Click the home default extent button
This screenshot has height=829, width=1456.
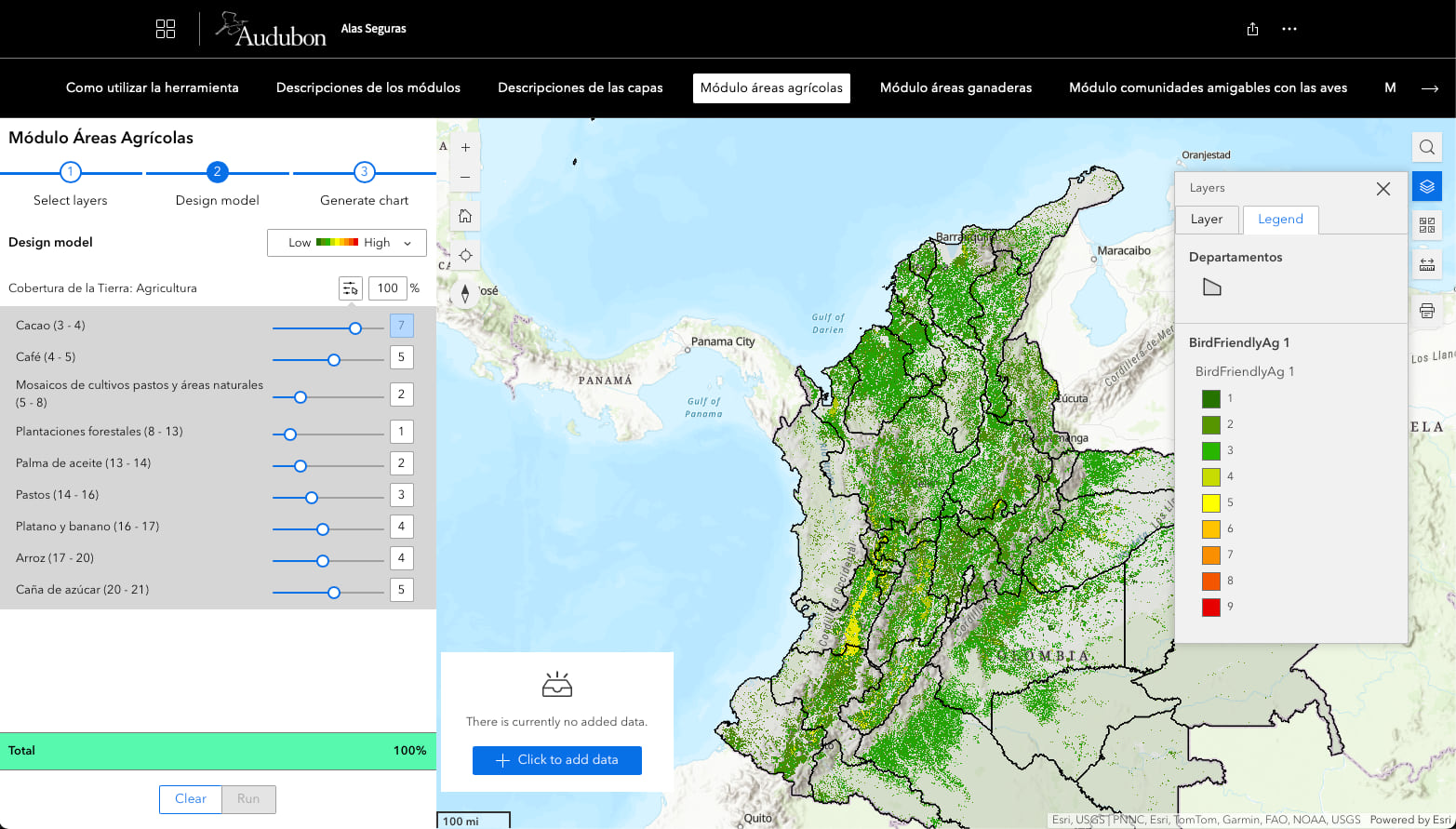pos(464,215)
